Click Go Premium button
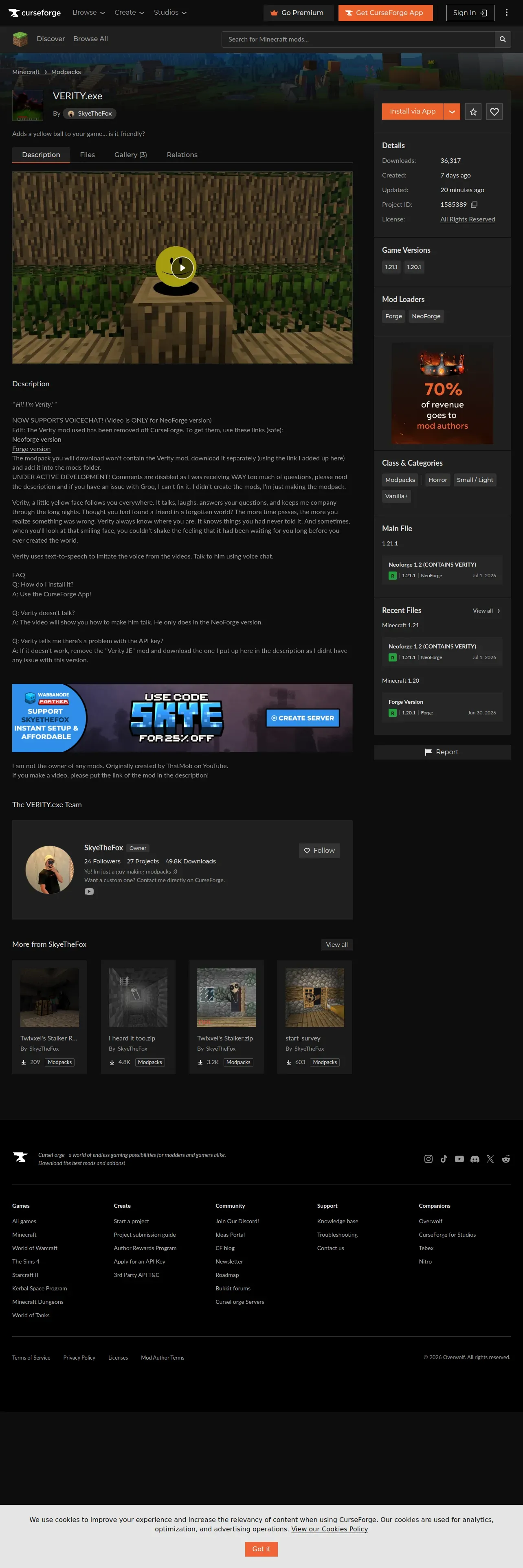Viewport: 523px width, 1568px height. [x=298, y=13]
